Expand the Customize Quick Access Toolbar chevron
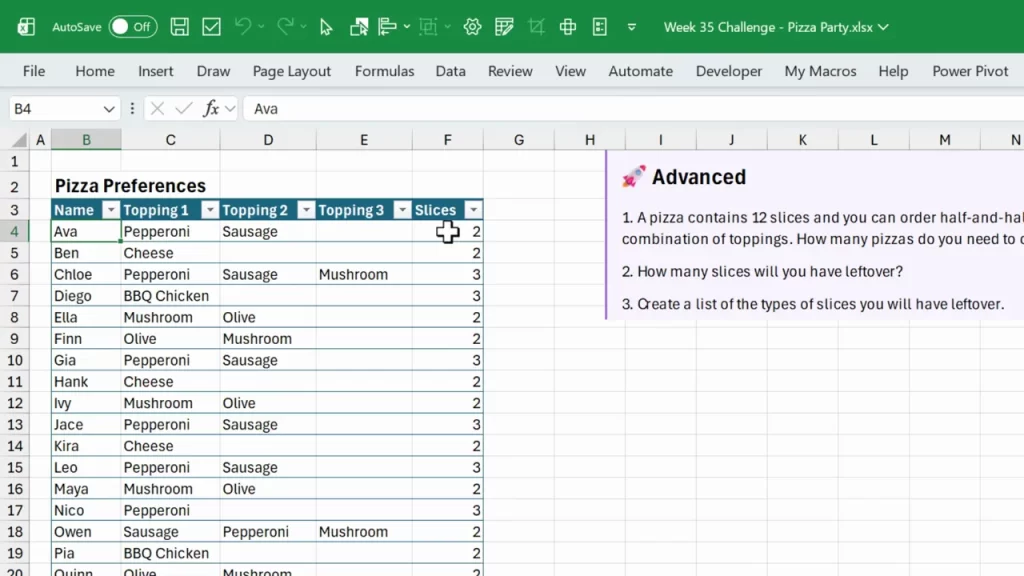 click(630, 27)
